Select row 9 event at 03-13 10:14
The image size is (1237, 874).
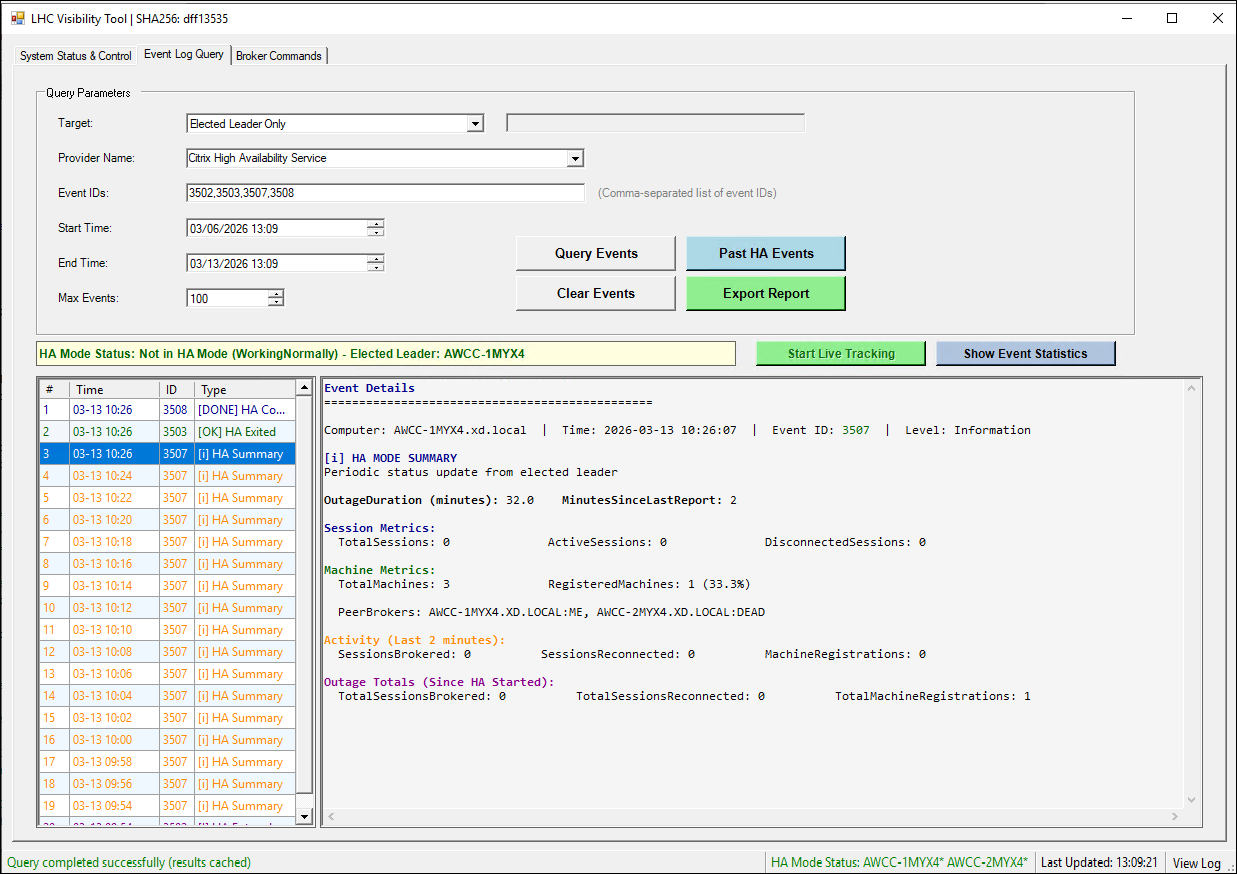(x=167, y=586)
